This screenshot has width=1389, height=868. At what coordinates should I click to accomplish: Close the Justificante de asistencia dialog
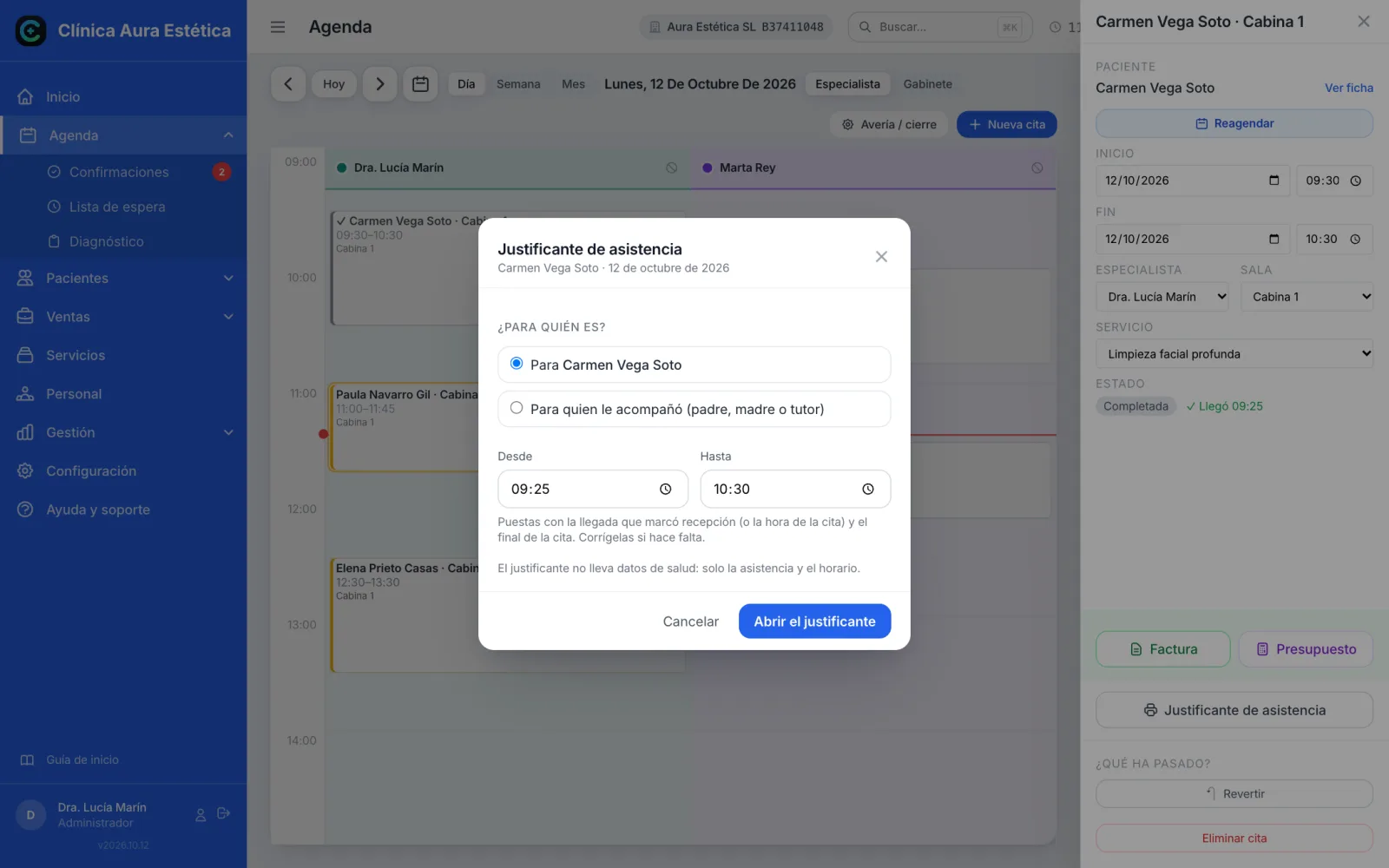[x=881, y=257]
